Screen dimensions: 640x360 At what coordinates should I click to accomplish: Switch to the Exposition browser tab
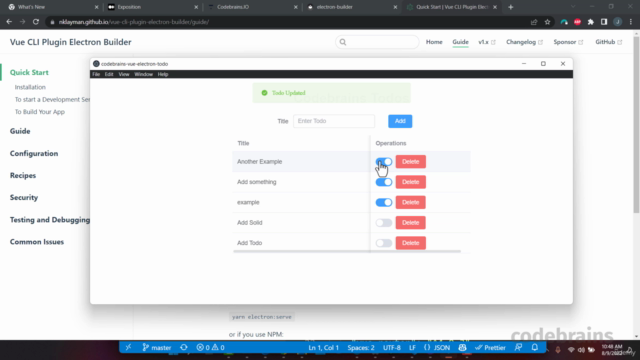coord(153,7)
